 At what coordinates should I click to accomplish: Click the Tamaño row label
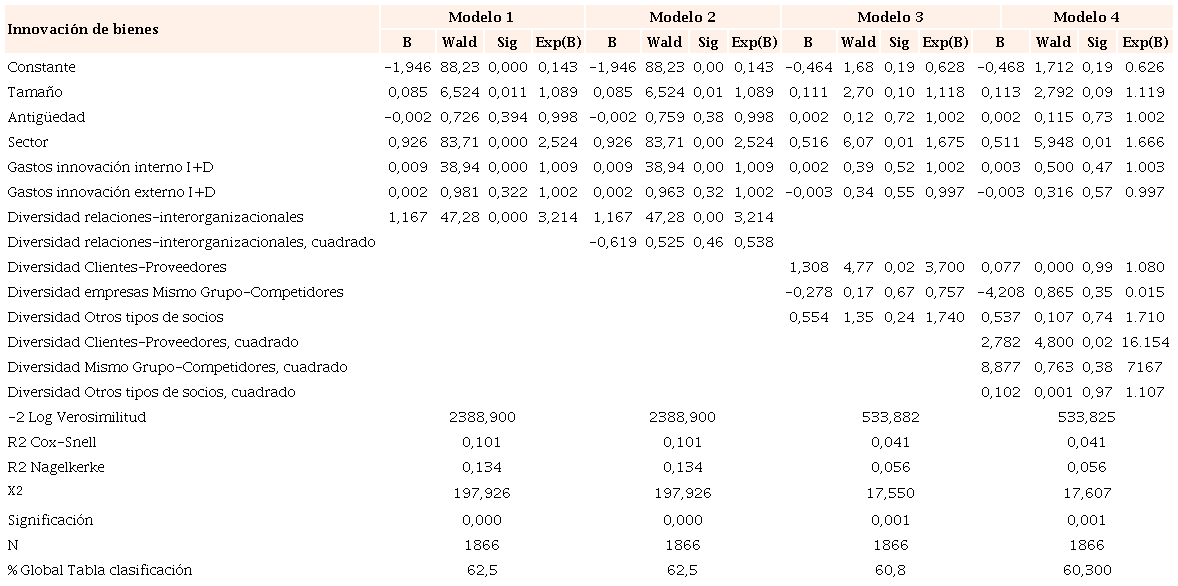pyautogui.click(x=35, y=92)
